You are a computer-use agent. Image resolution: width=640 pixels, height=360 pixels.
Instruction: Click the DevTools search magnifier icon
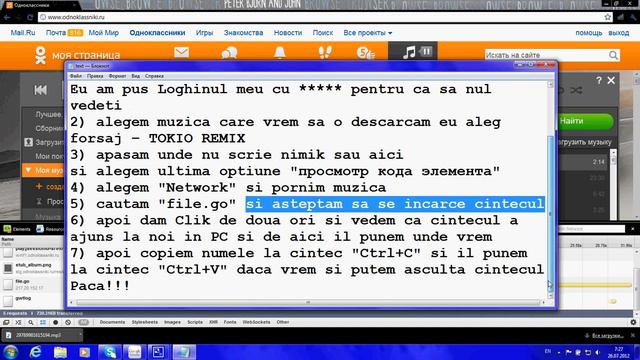[31, 322]
